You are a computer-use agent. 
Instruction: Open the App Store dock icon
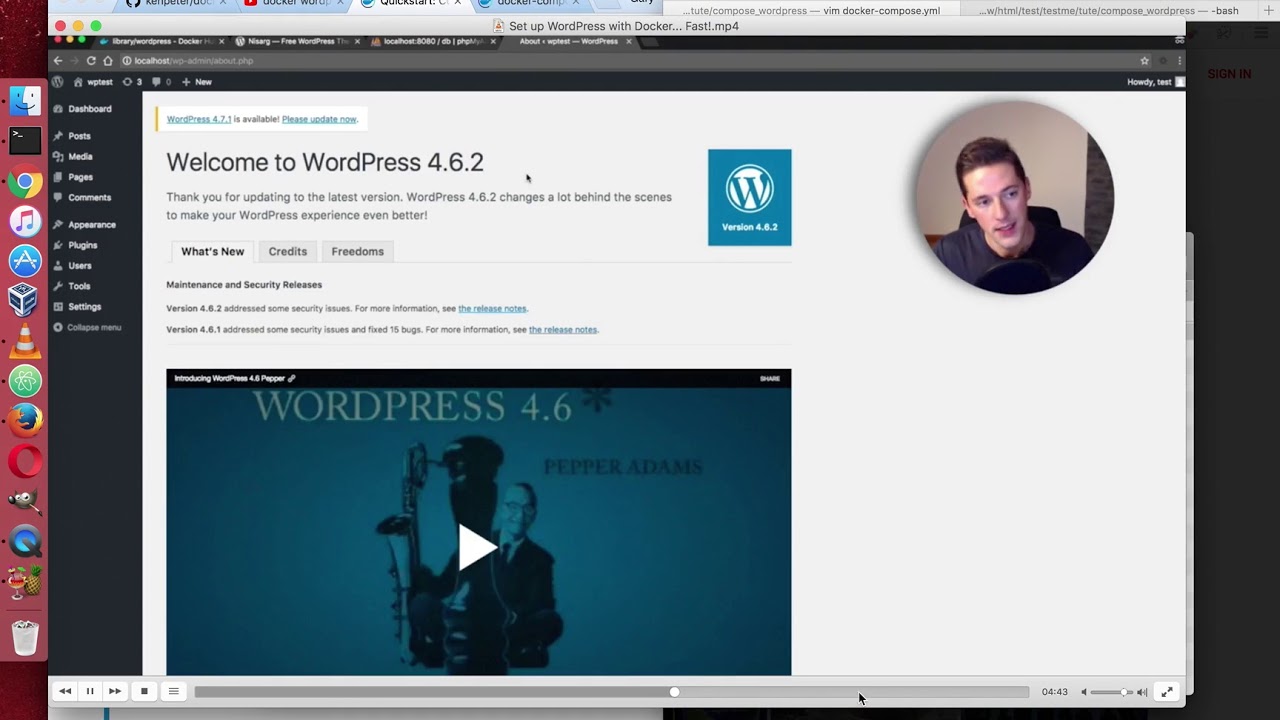pyautogui.click(x=25, y=261)
